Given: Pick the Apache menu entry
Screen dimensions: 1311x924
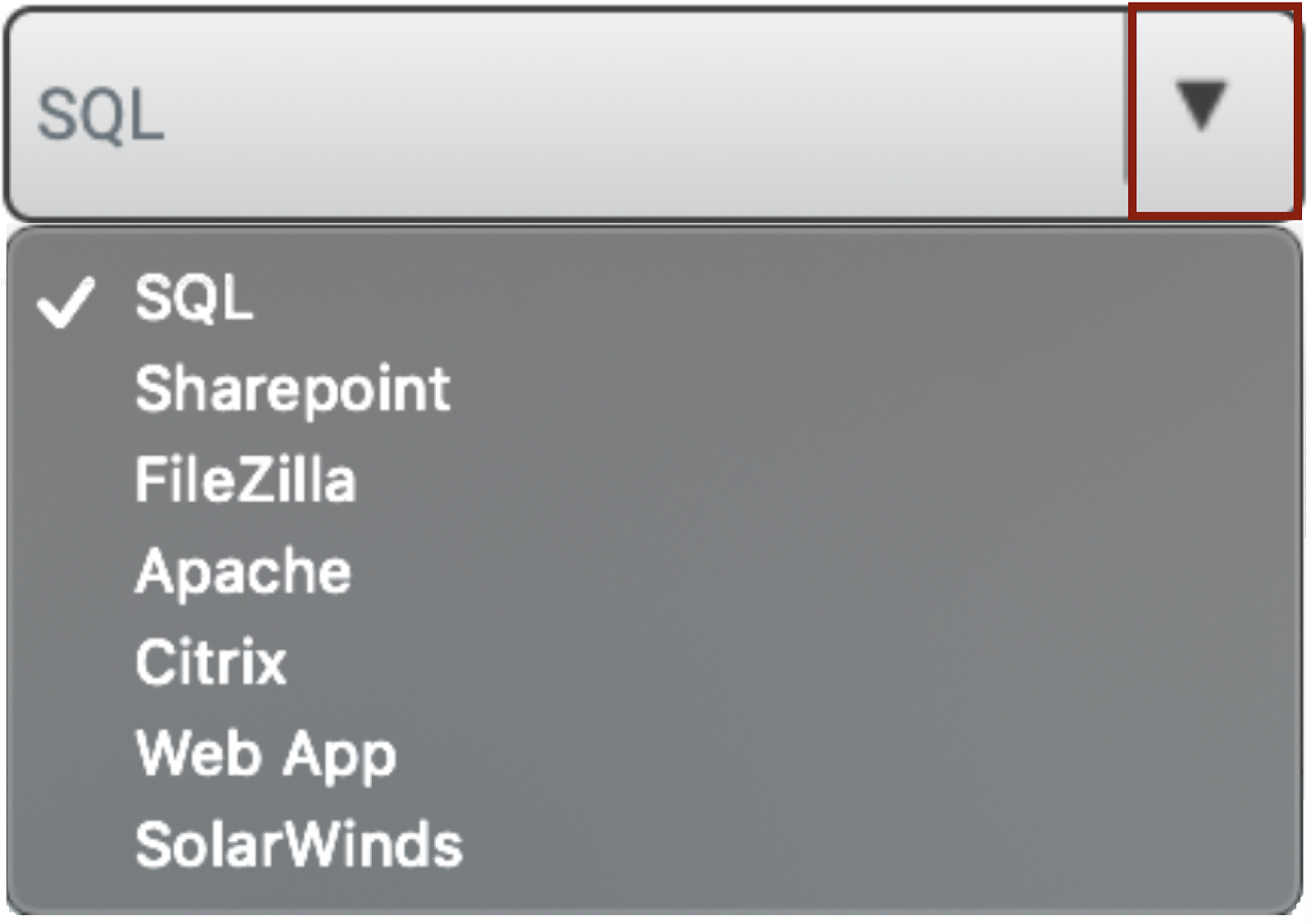Looking at the screenshot, I should 243,571.
